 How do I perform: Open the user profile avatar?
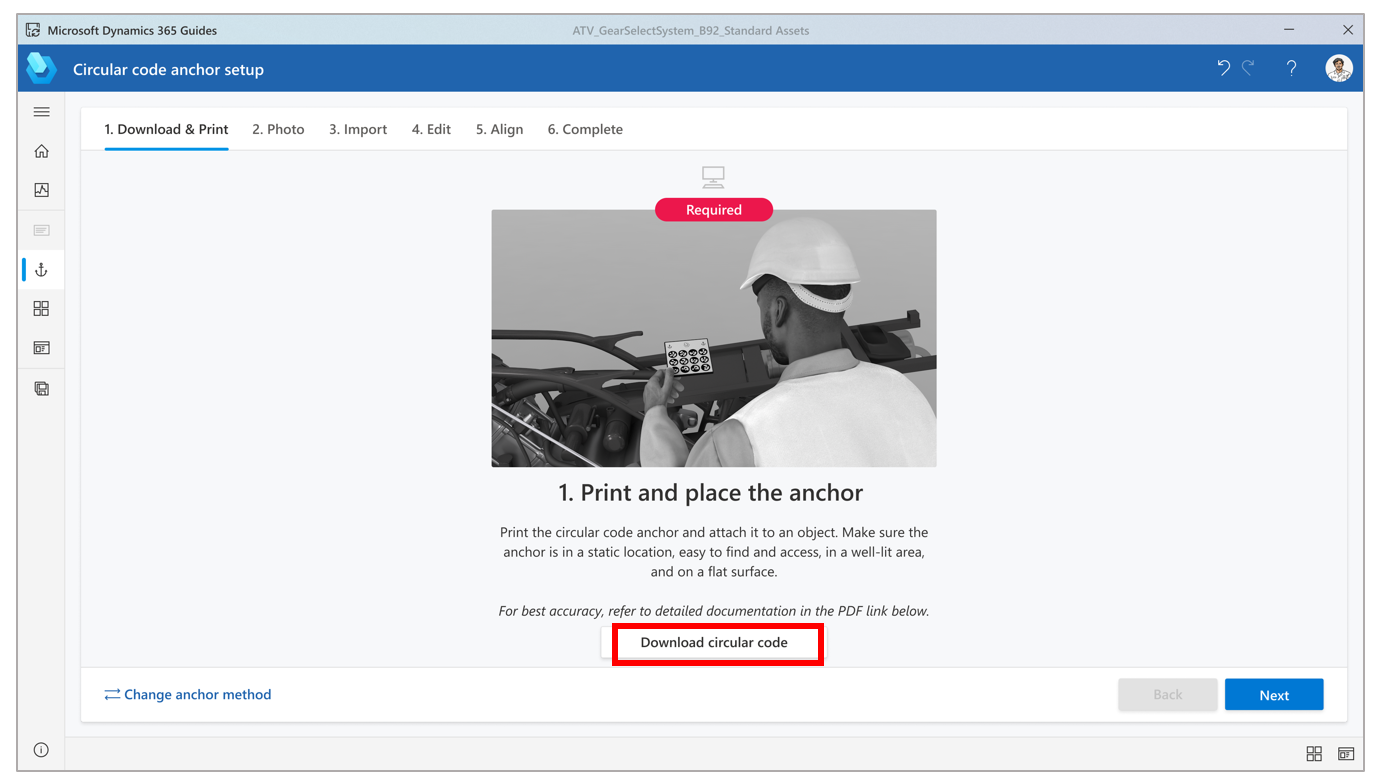click(1339, 68)
